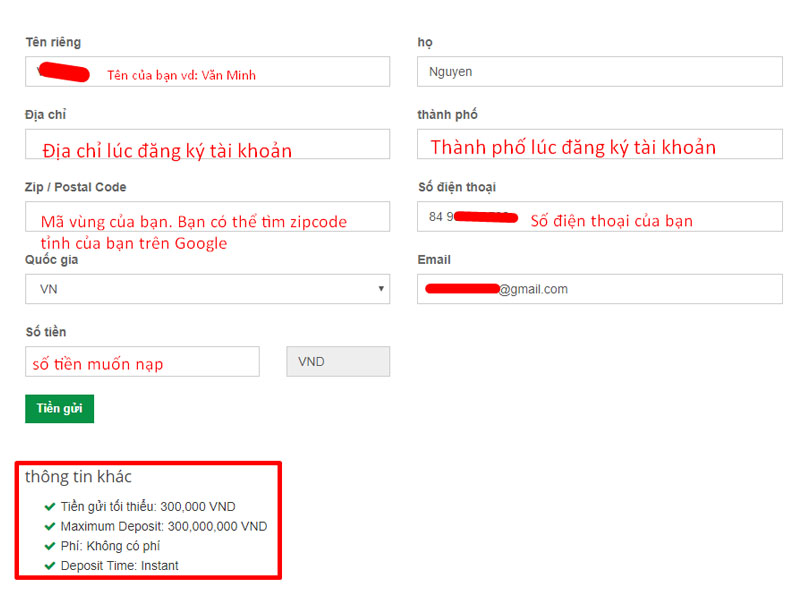800x600 pixels.
Task: Click the disabled VND currency box
Action: 338,362
